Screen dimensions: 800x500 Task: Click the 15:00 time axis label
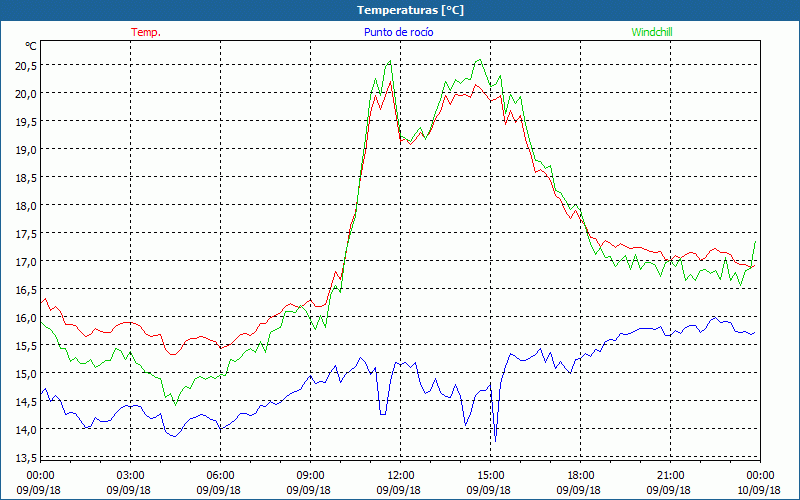(x=490, y=475)
